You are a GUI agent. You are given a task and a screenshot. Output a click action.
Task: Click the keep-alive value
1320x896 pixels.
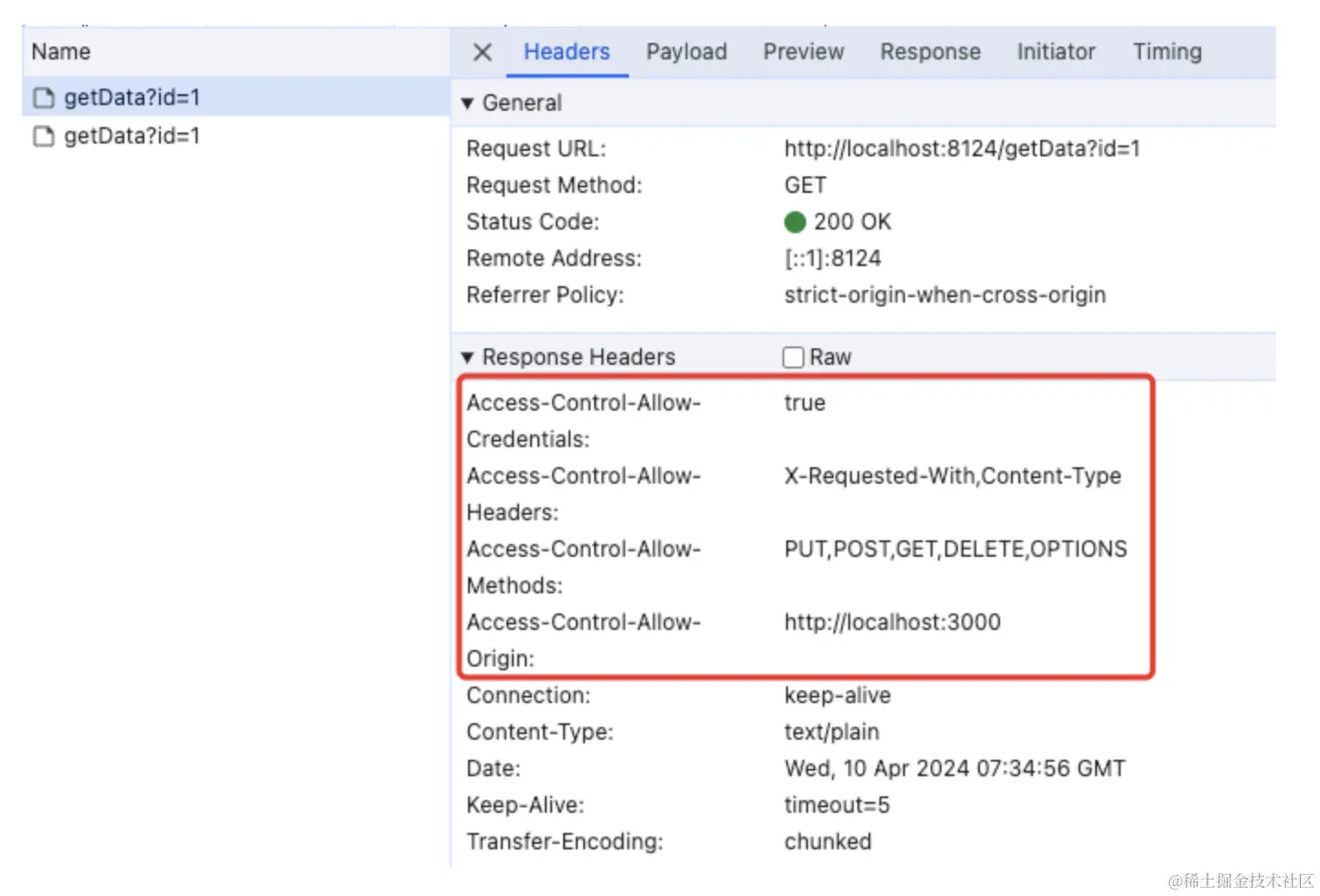(x=837, y=696)
